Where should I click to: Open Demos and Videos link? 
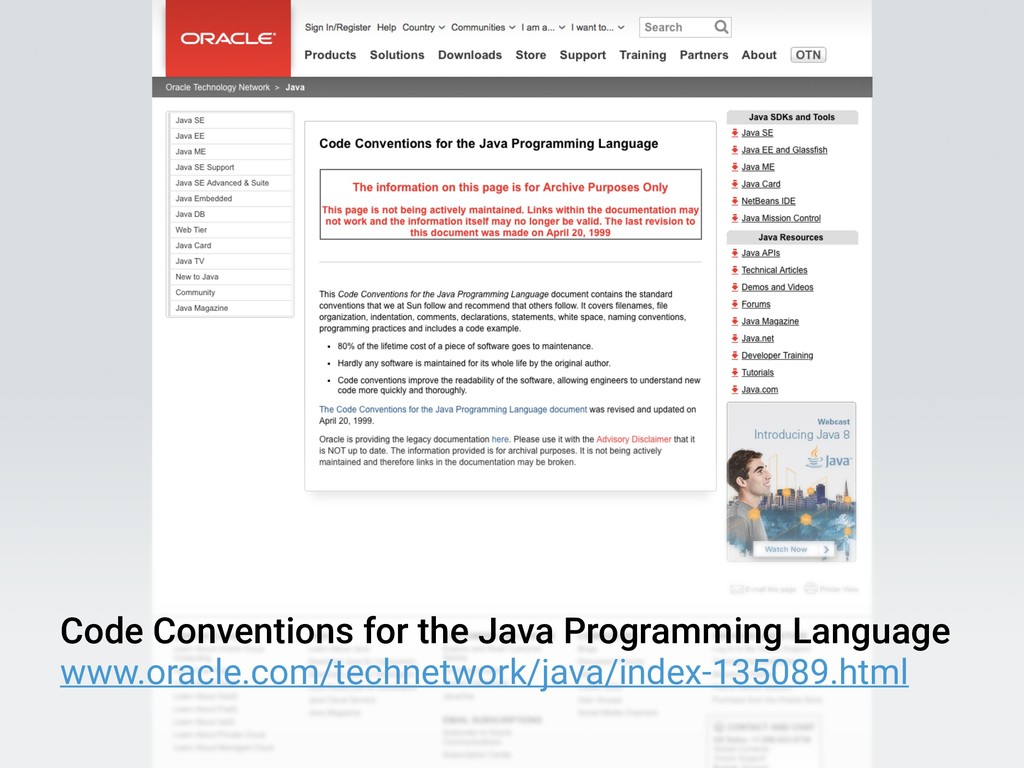coord(777,287)
